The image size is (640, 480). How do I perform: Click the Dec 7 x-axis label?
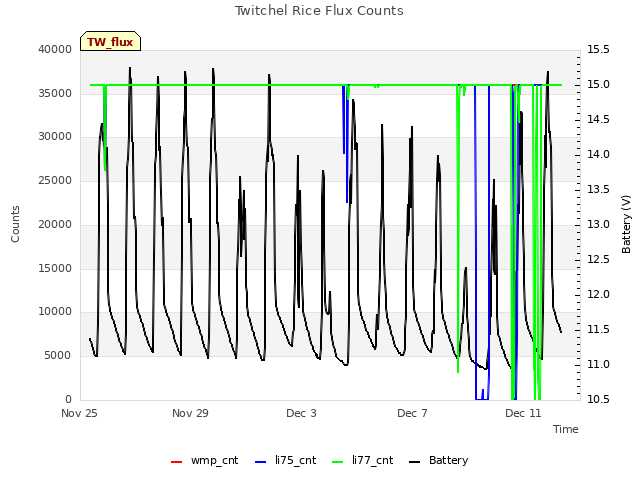tap(412, 413)
